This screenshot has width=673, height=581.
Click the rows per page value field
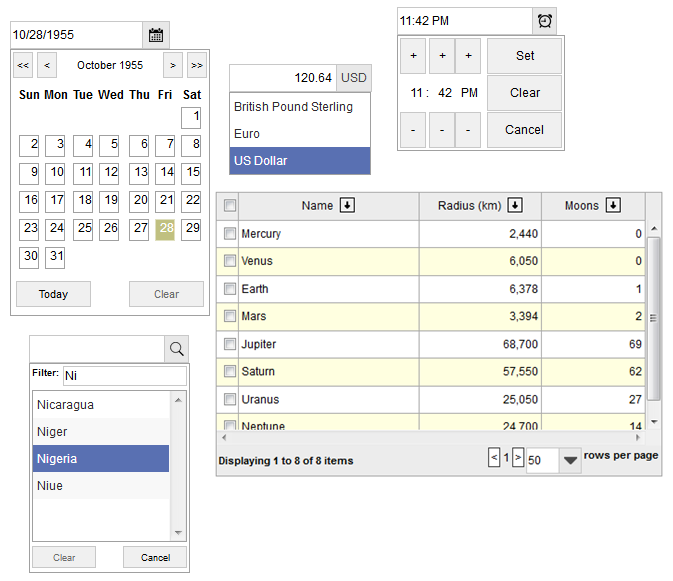543,460
